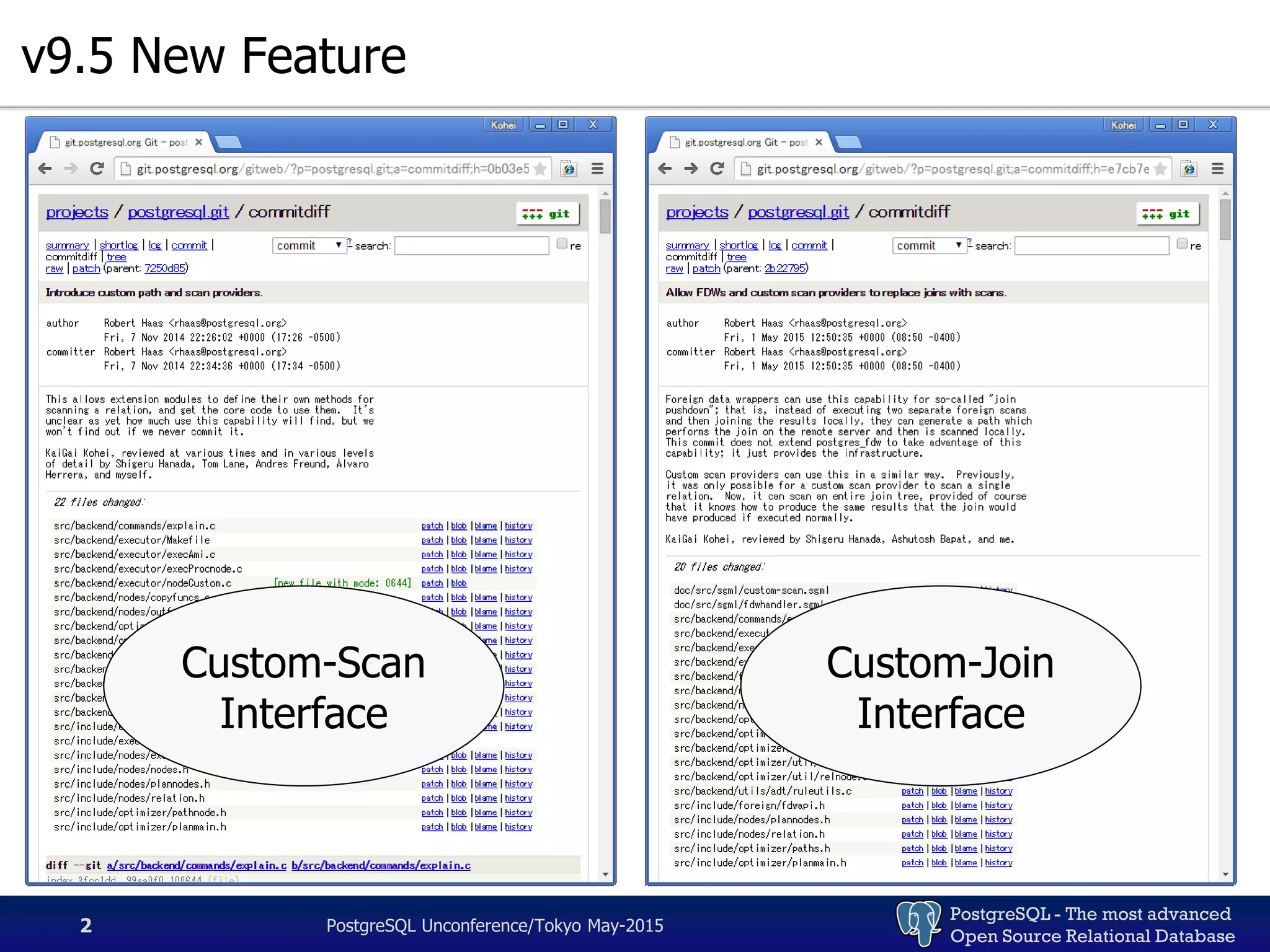Open hamburger menu in right browser
This screenshot has width=1270, height=952.
click(x=1217, y=169)
